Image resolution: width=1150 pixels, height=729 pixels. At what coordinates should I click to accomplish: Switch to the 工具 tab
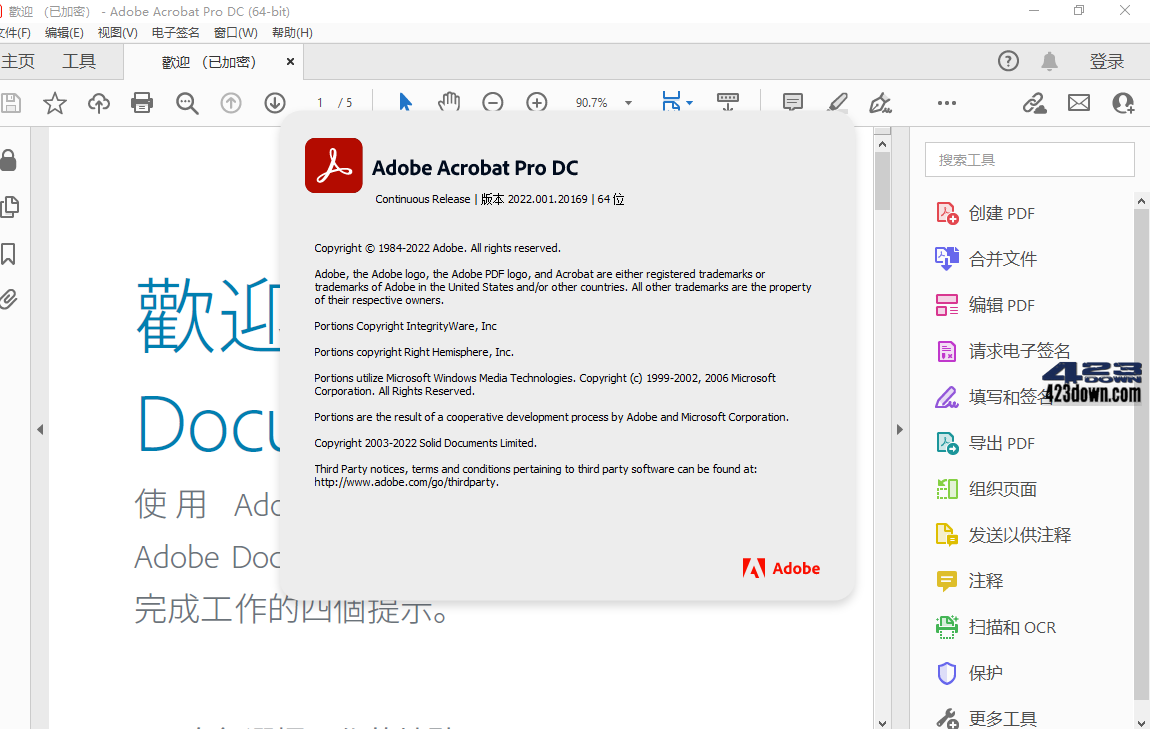tap(78, 61)
